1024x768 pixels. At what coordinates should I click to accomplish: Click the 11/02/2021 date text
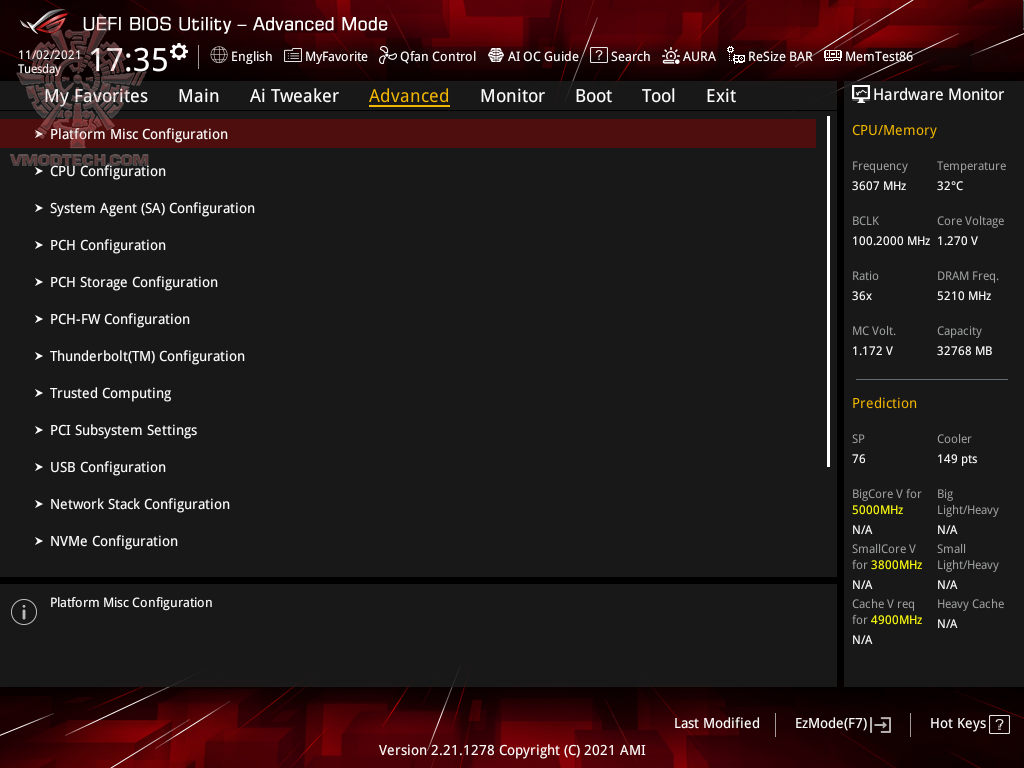click(x=49, y=55)
